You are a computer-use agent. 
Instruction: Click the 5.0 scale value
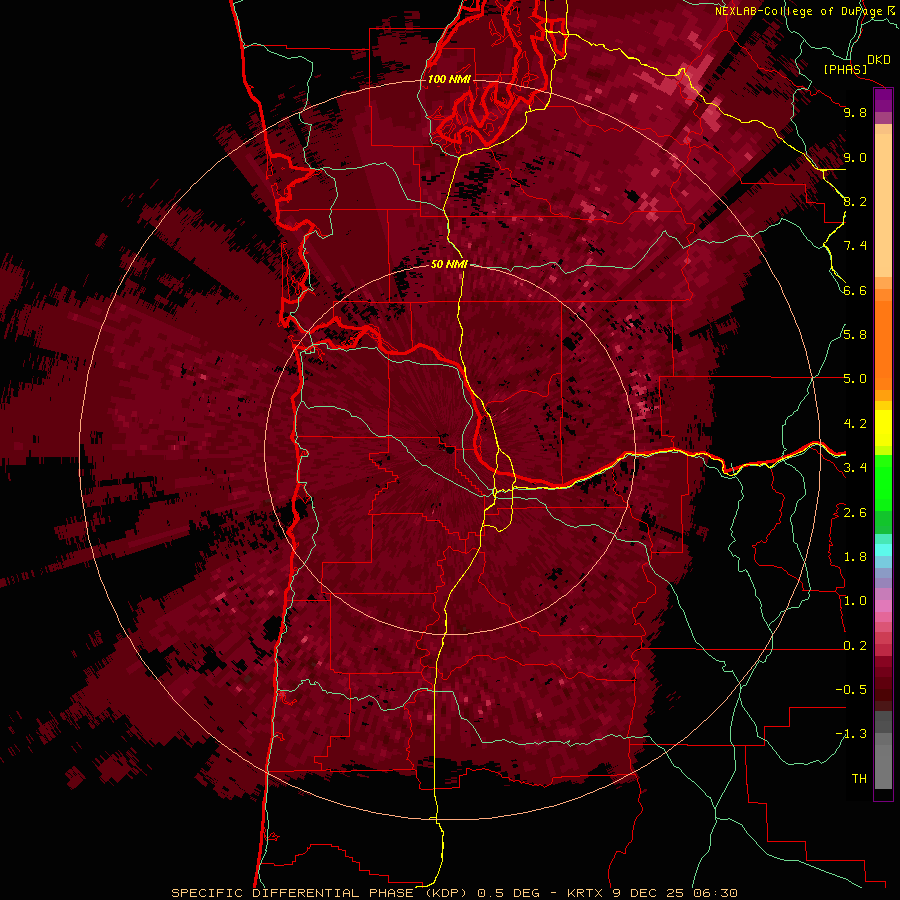pos(855,379)
